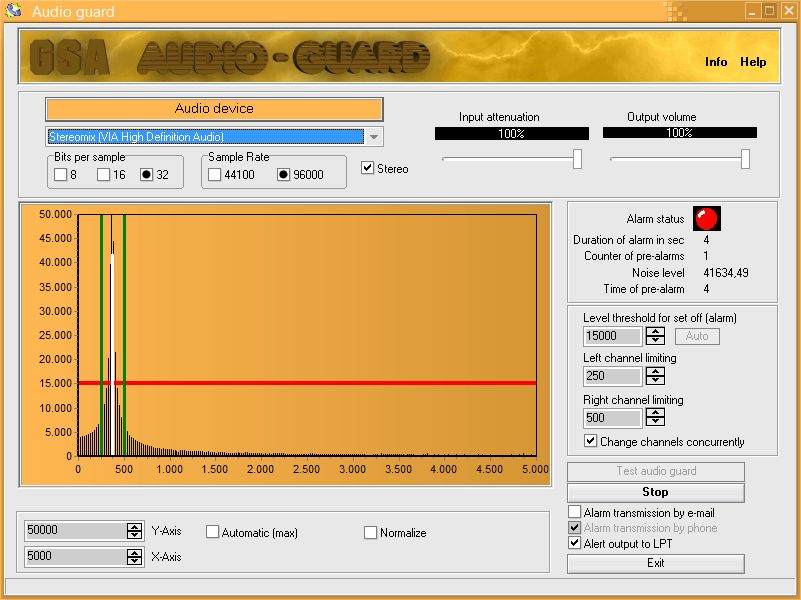Click the Output volume 100% readout
Screen dimensions: 801x600
(679, 133)
